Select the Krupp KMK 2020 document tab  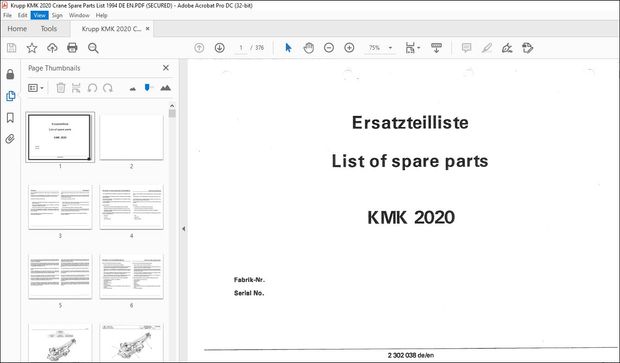pyautogui.click(x=111, y=29)
